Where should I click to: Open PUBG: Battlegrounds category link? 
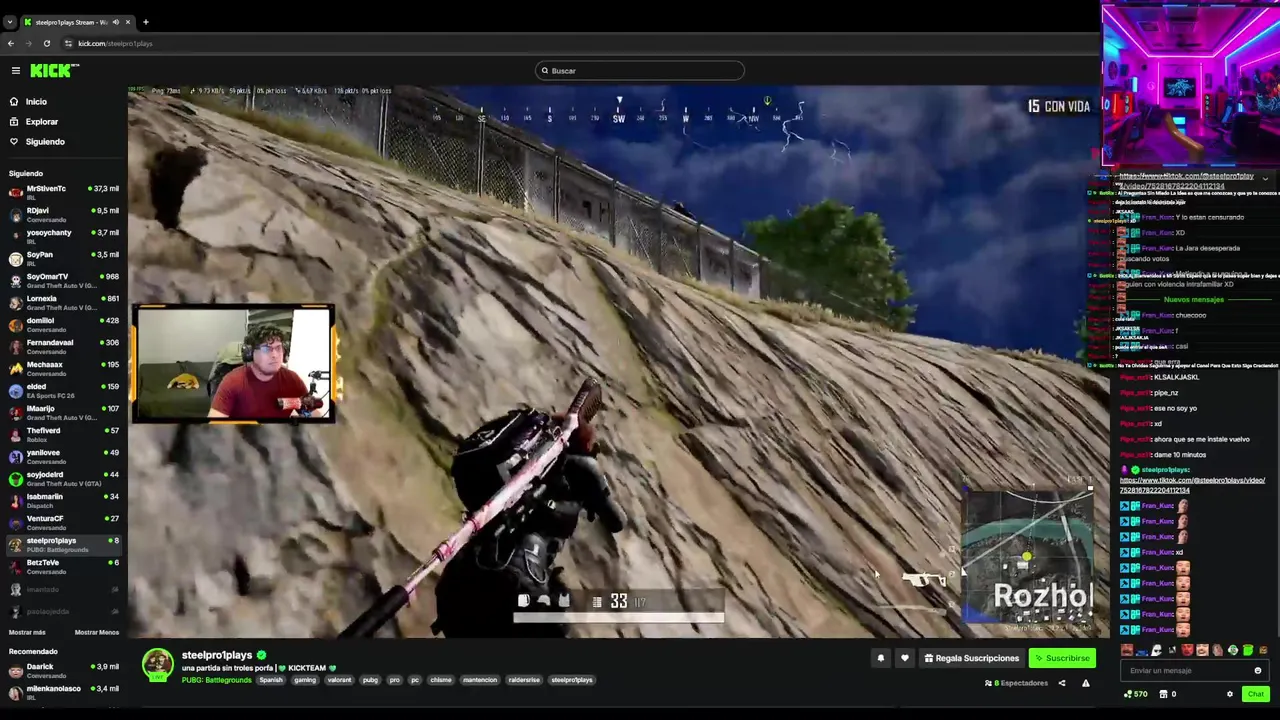(217, 680)
